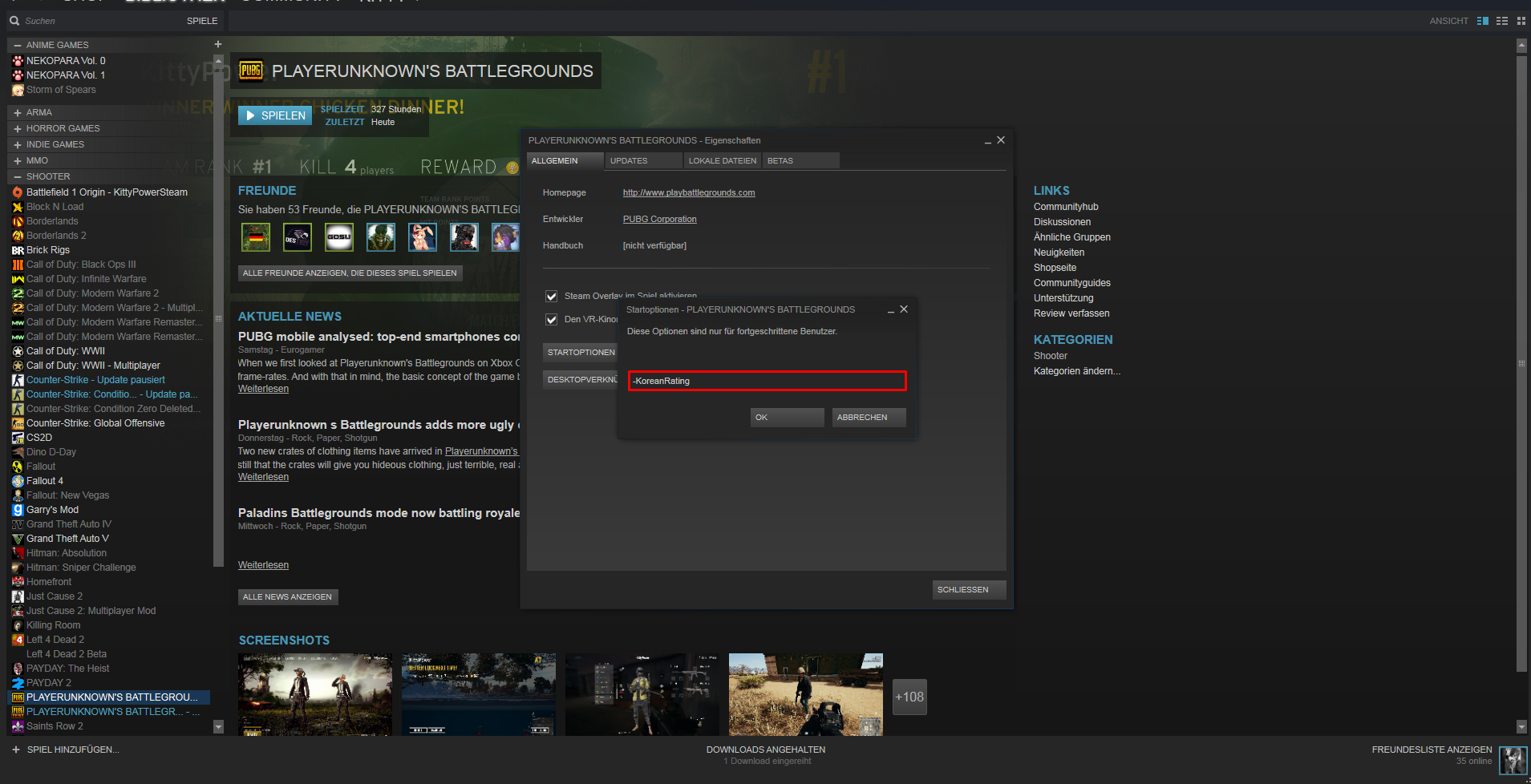
Task: Open the PUBG Corporation developer link
Action: coord(660,219)
